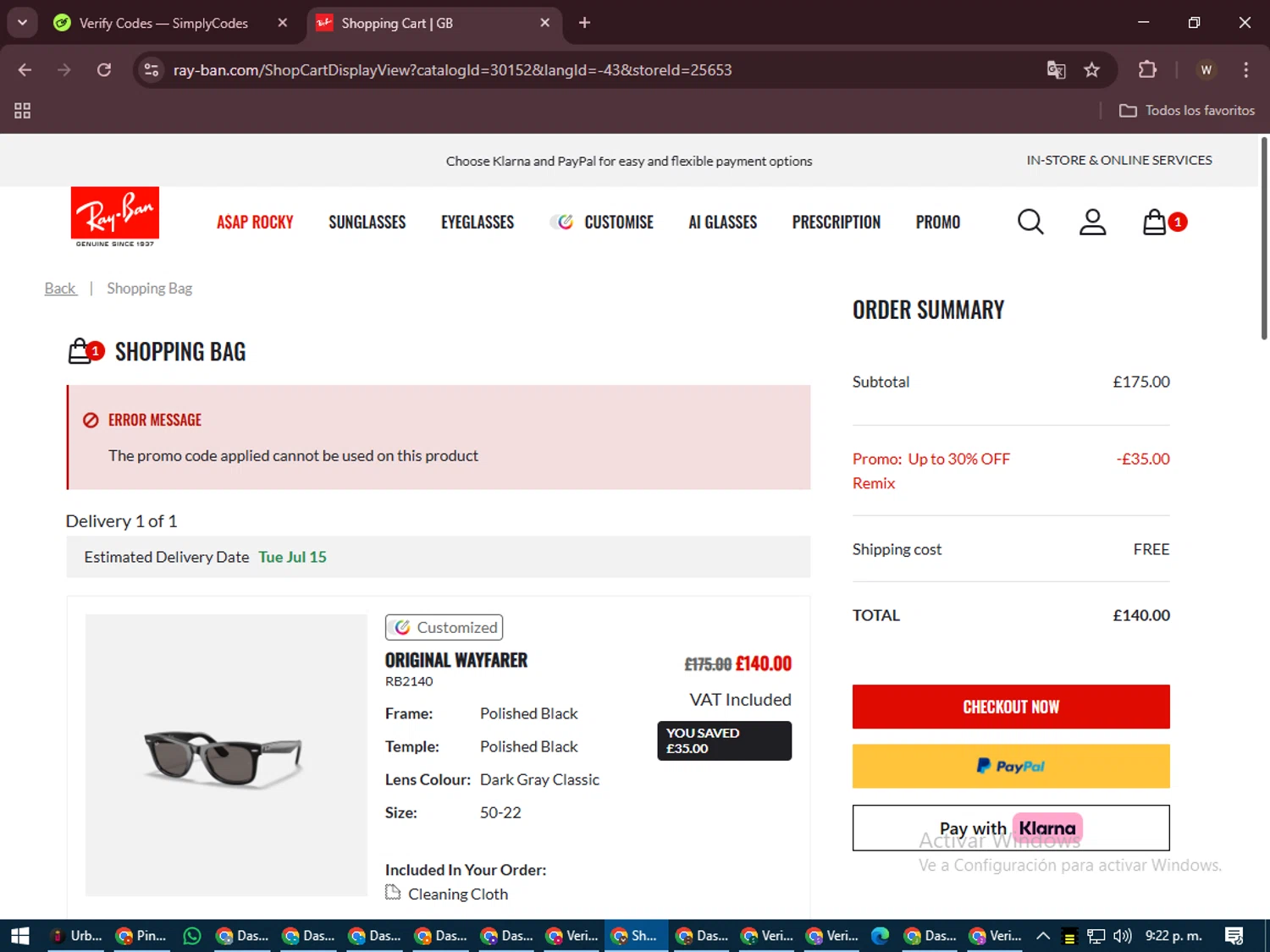Click the TOTAL £140.00 amount
The image size is (1270, 952).
(x=1141, y=615)
